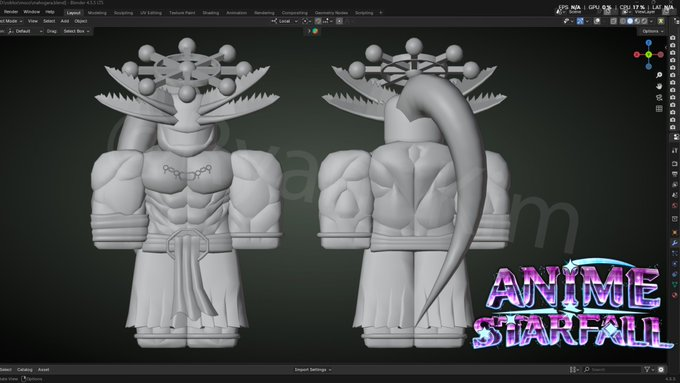The image size is (680, 383).
Task: Switch to the UV Editing workspace tab
Action: tap(150, 13)
